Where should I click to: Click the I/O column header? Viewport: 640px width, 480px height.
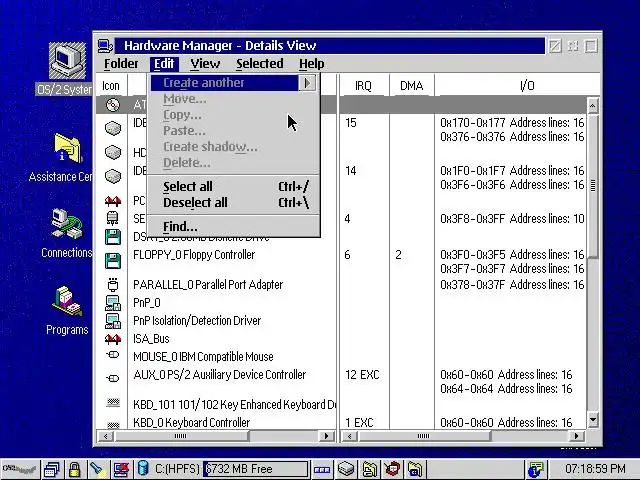click(x=527, y=86)
